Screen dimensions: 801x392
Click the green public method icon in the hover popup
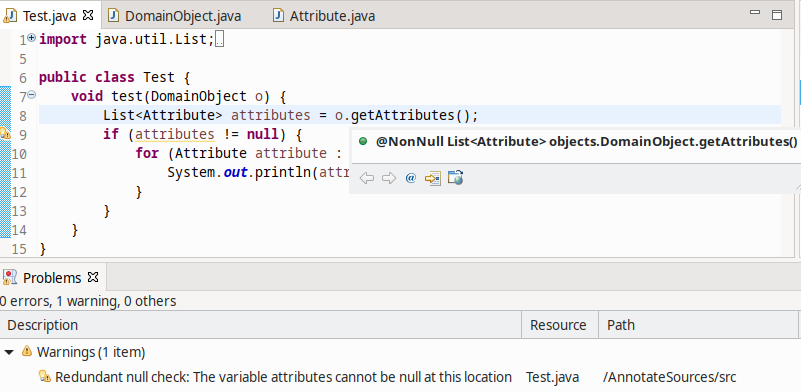pos(363,142)
